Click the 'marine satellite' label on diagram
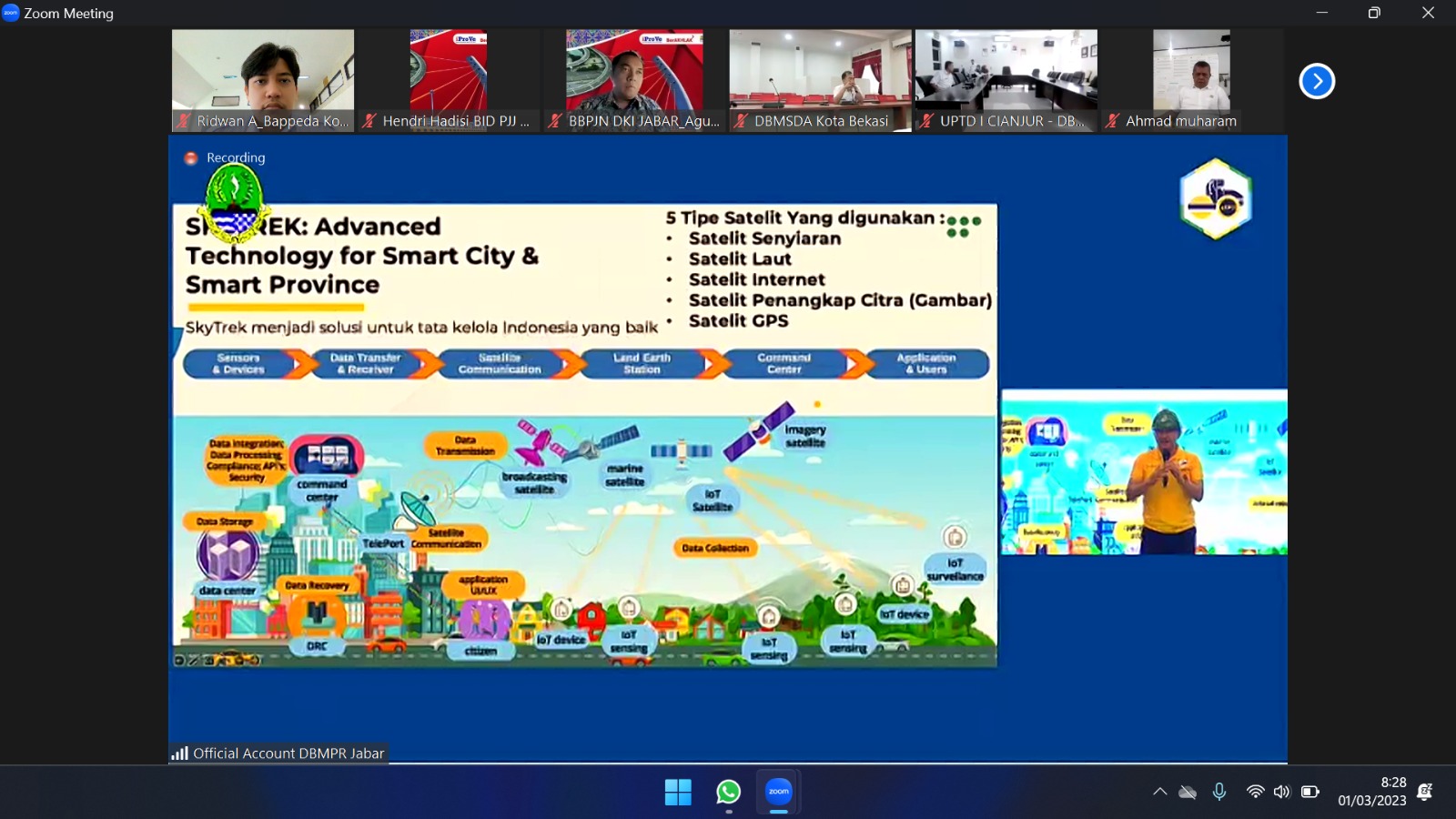1456x819 pixels. click(625, 475)
